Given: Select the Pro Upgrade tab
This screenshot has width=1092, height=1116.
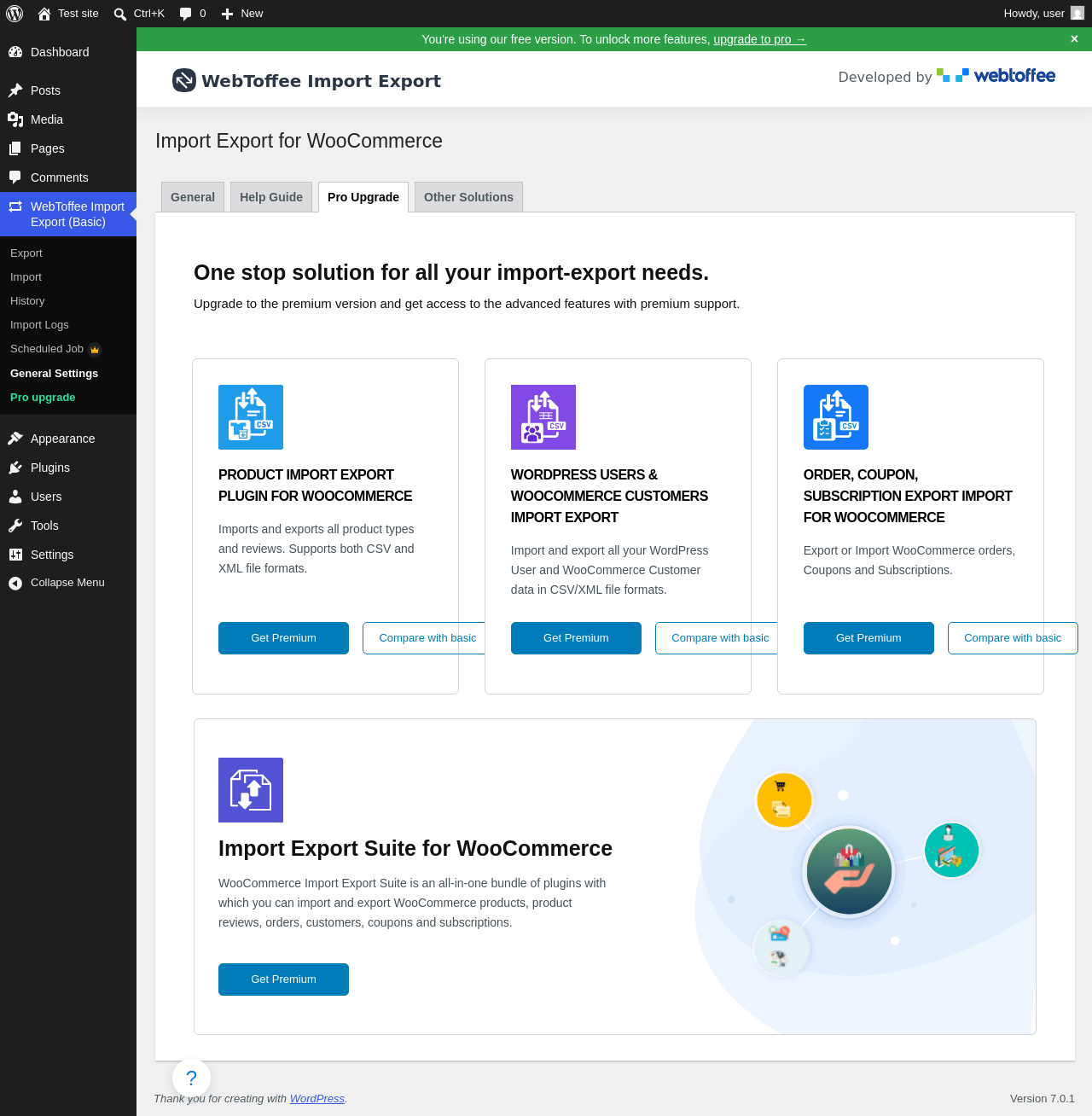Looking at the screenshot, I should [x=363, y=197].
